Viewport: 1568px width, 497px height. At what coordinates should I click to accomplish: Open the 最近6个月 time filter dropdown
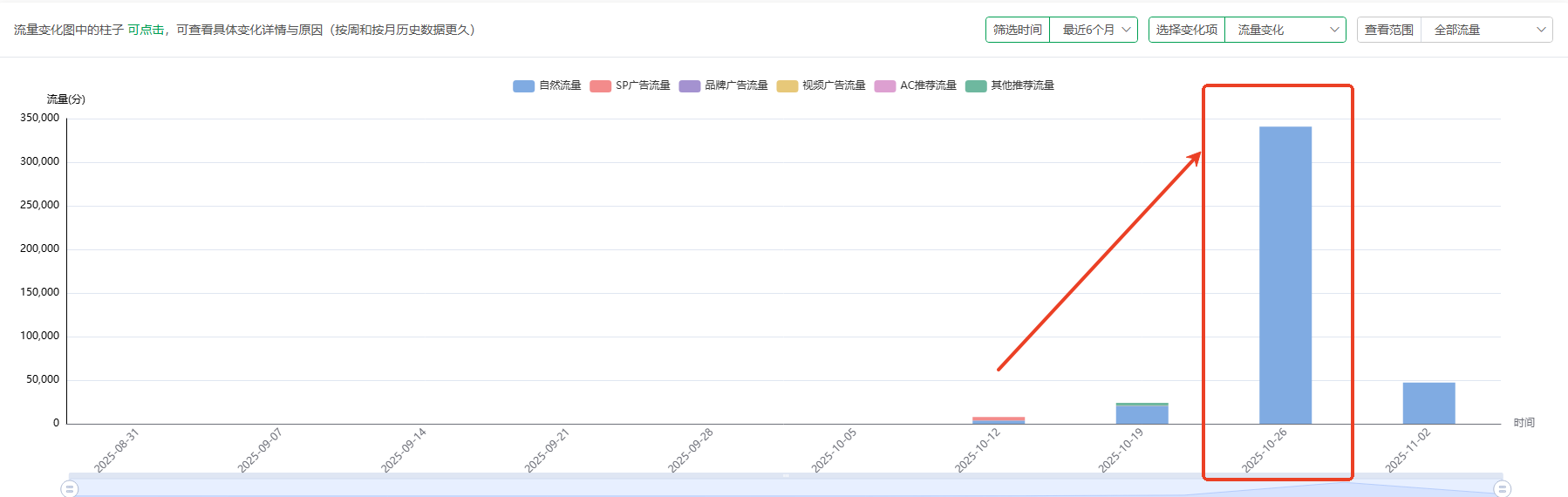[x=1094, y=30]
